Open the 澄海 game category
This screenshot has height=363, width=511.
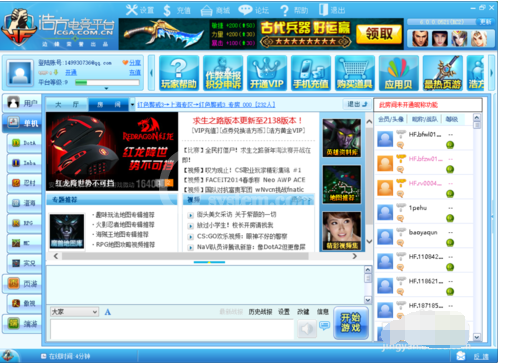pos(24,203)
